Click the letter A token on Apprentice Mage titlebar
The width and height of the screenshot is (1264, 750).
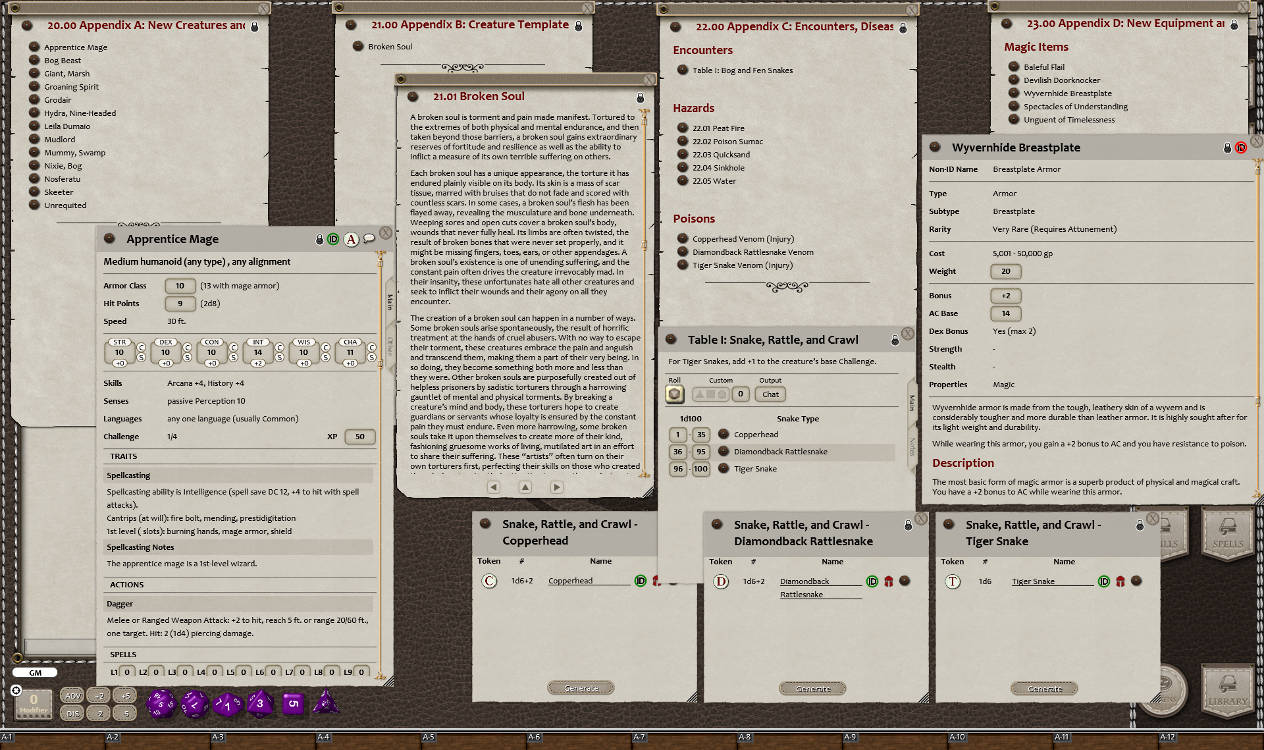pos(351,239)
